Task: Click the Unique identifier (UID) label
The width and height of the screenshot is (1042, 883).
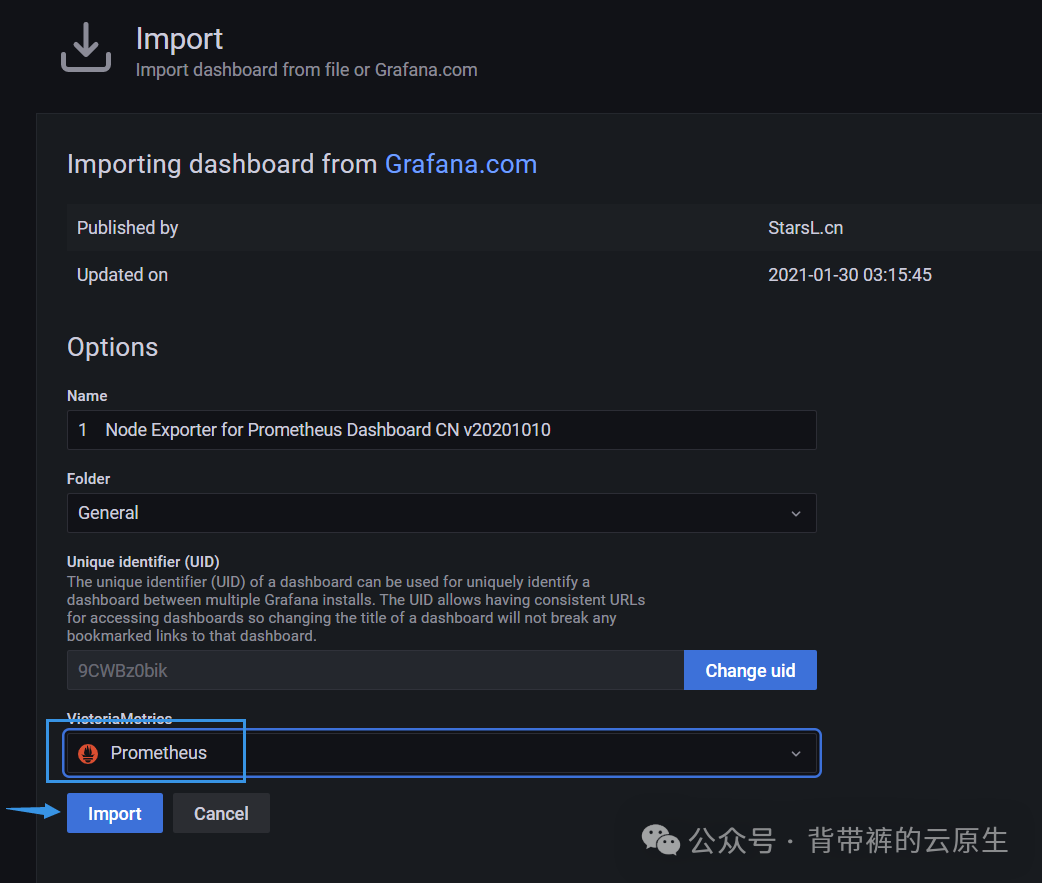Action: tap(143, 562)
